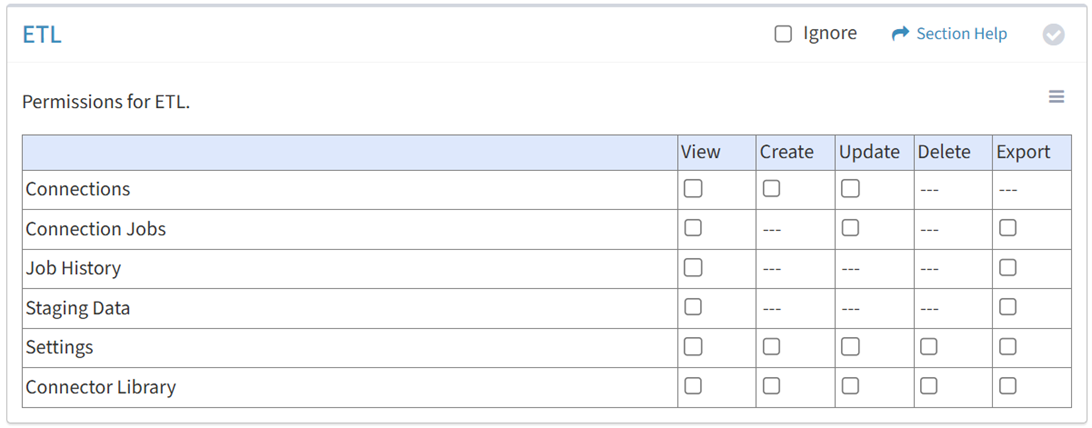Click the Section Help arrow icon

point(900,34)
